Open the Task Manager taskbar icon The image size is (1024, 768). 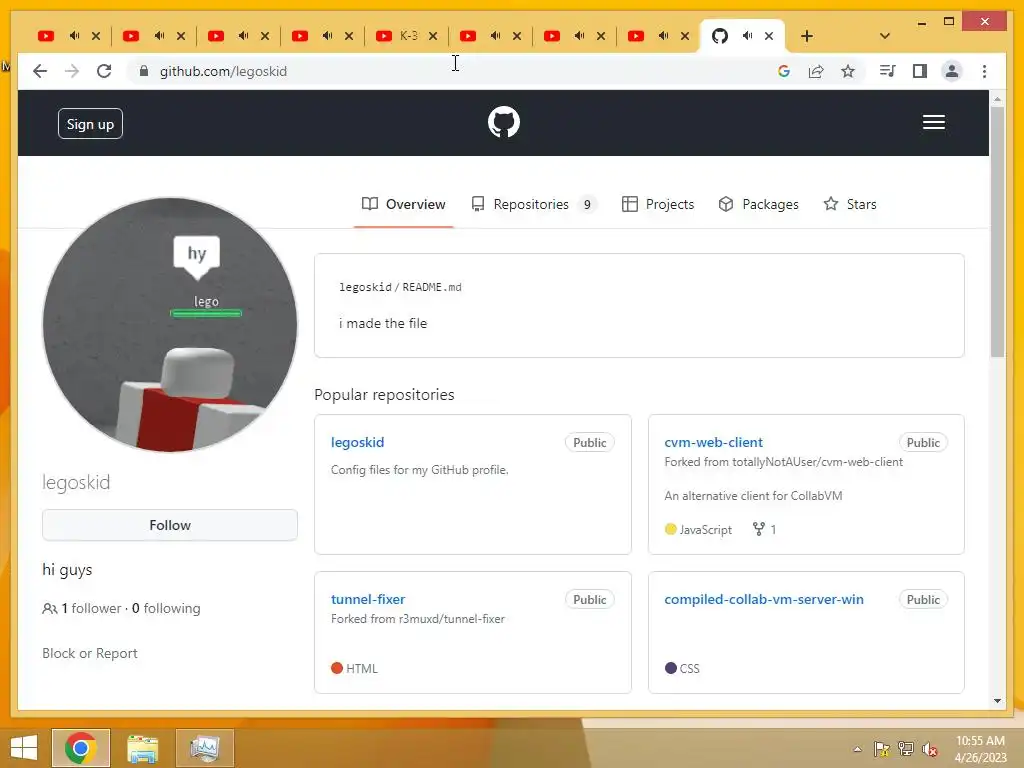[x=204, y=748]
